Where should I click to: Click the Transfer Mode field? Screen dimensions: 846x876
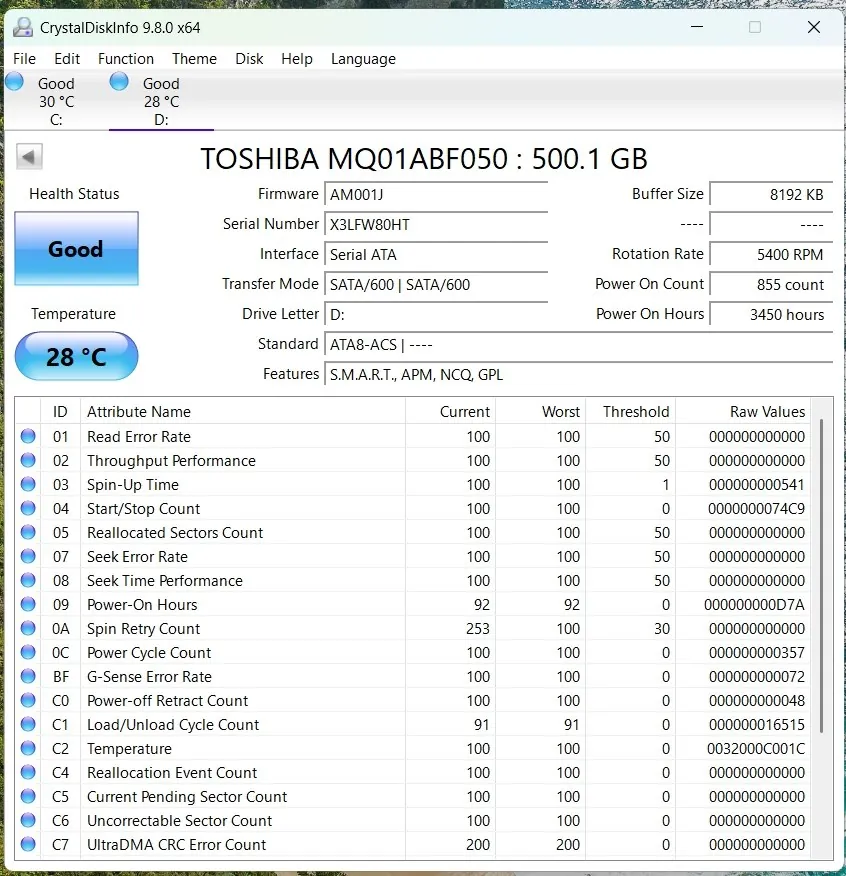(436, 284)
